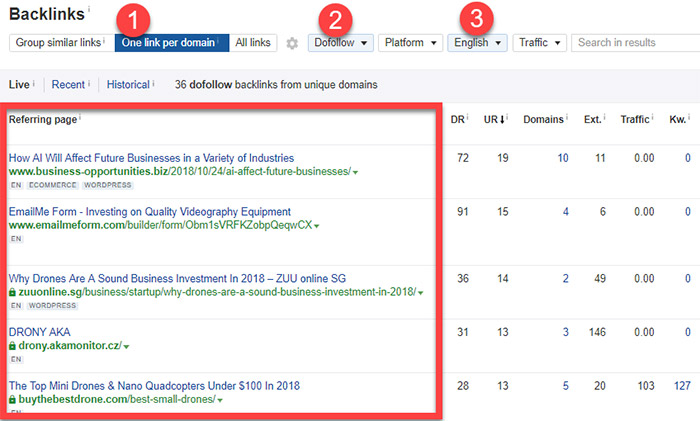Sort by the DR column header
The width and height of the screenshot is (700, 421).
click(458, 120)
